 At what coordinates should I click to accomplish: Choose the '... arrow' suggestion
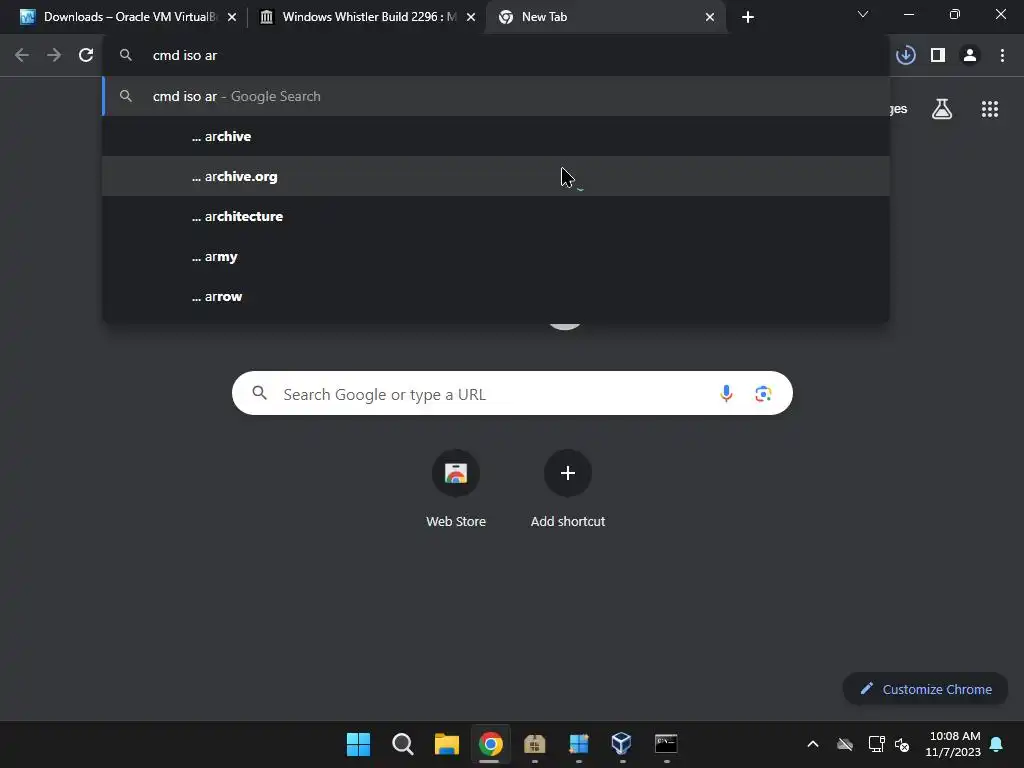pos(496,296)
